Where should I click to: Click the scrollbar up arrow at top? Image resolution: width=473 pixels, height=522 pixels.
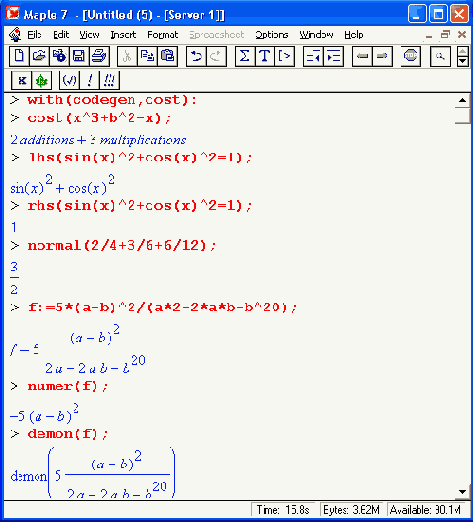462,100
